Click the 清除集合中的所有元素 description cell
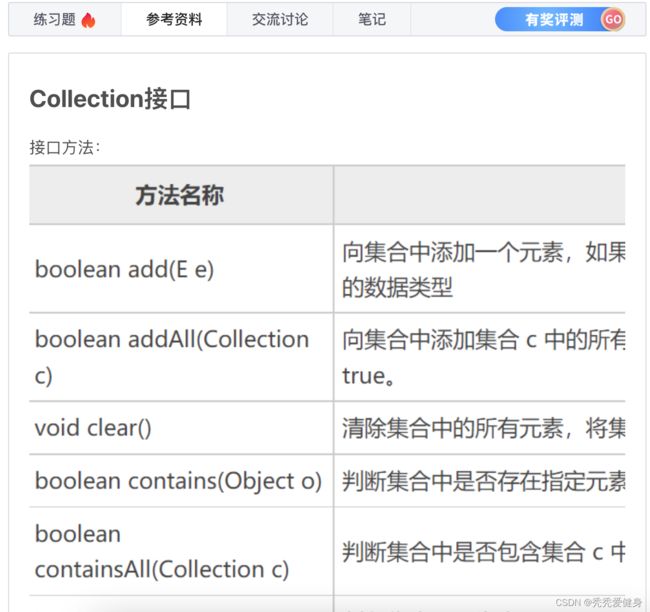This screenshot has height=612, width=650. [x=480, y=428]
